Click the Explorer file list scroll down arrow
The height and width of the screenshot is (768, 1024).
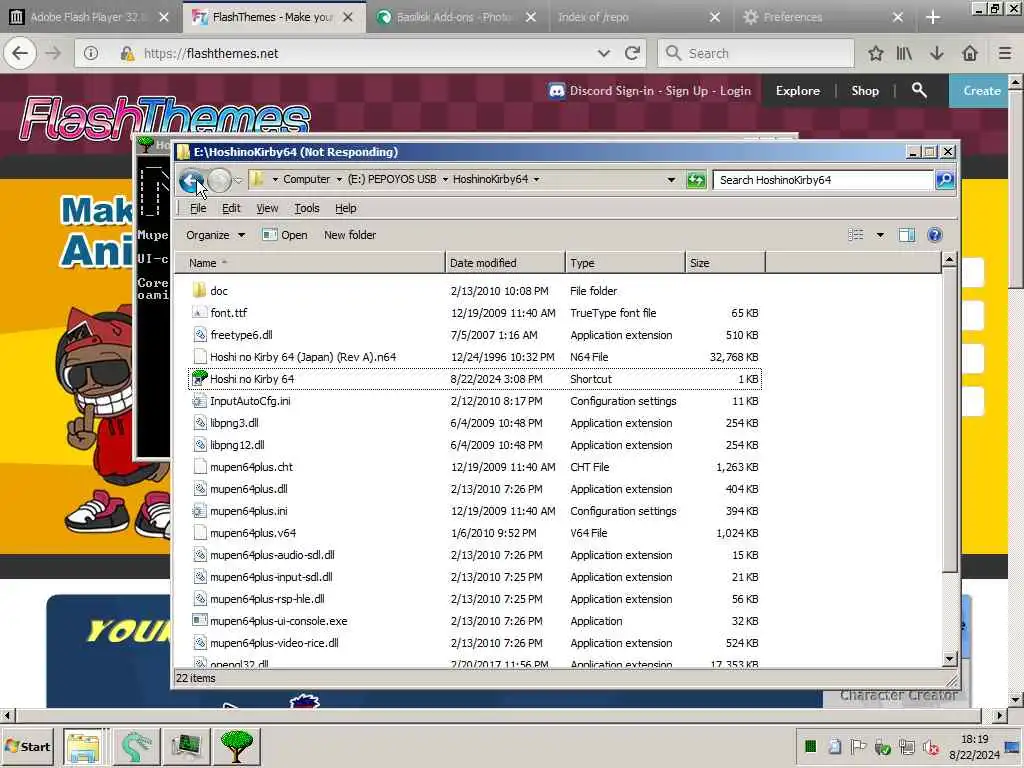coord(950,659)
